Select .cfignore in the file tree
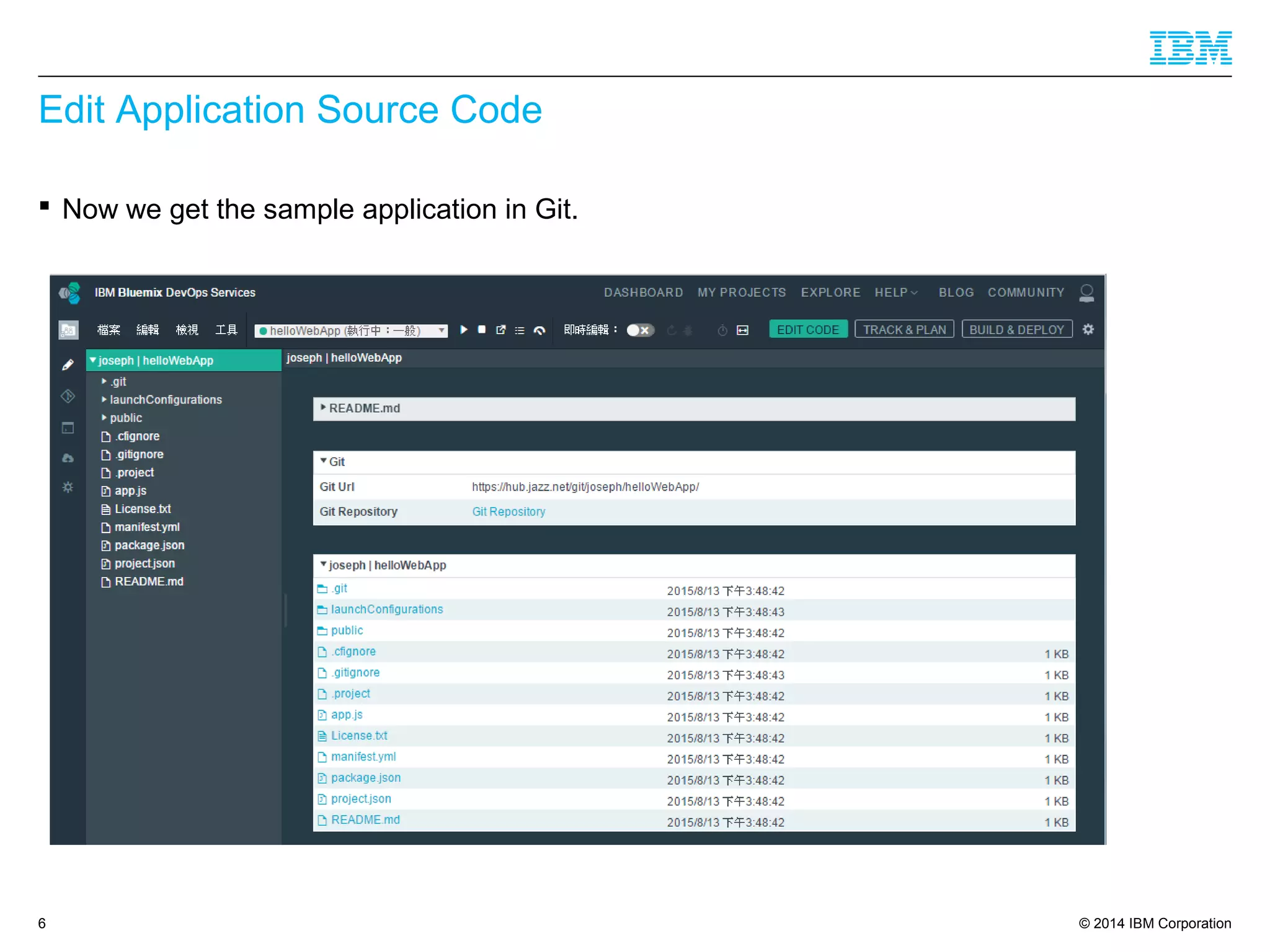The width and height of the screenshot is (1270, 952). pyautogui.click(x=137, y=436)
